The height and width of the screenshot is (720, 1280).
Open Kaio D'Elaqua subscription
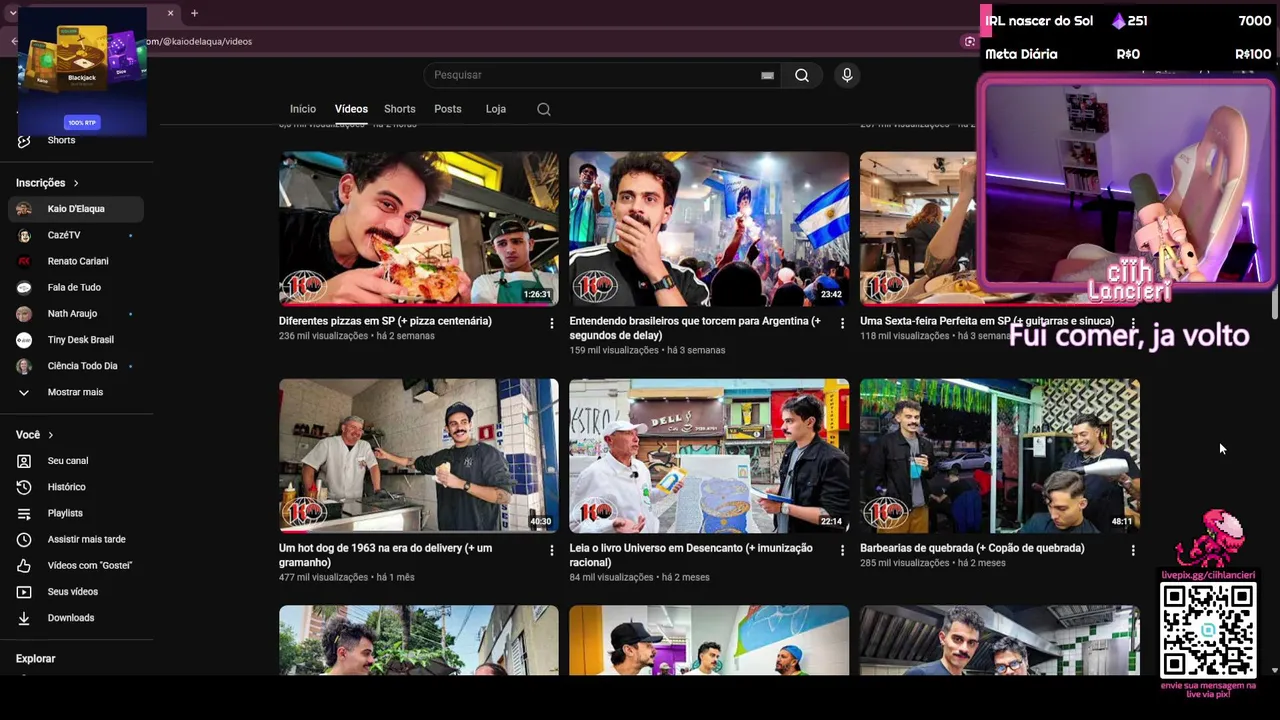(76, 209)
